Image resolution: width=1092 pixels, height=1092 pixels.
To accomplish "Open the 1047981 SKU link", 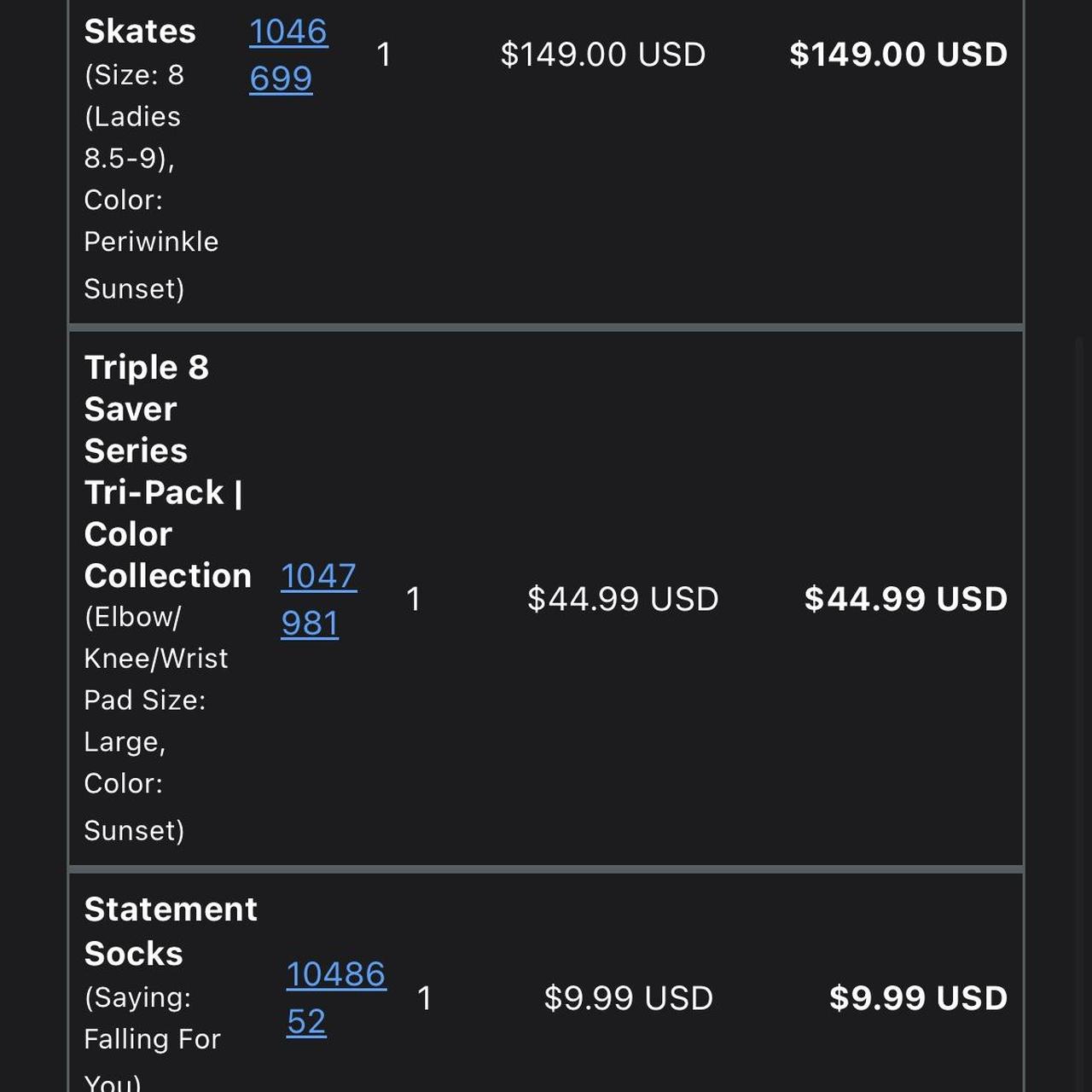I will pyautogui.click(x=317, y=599).
